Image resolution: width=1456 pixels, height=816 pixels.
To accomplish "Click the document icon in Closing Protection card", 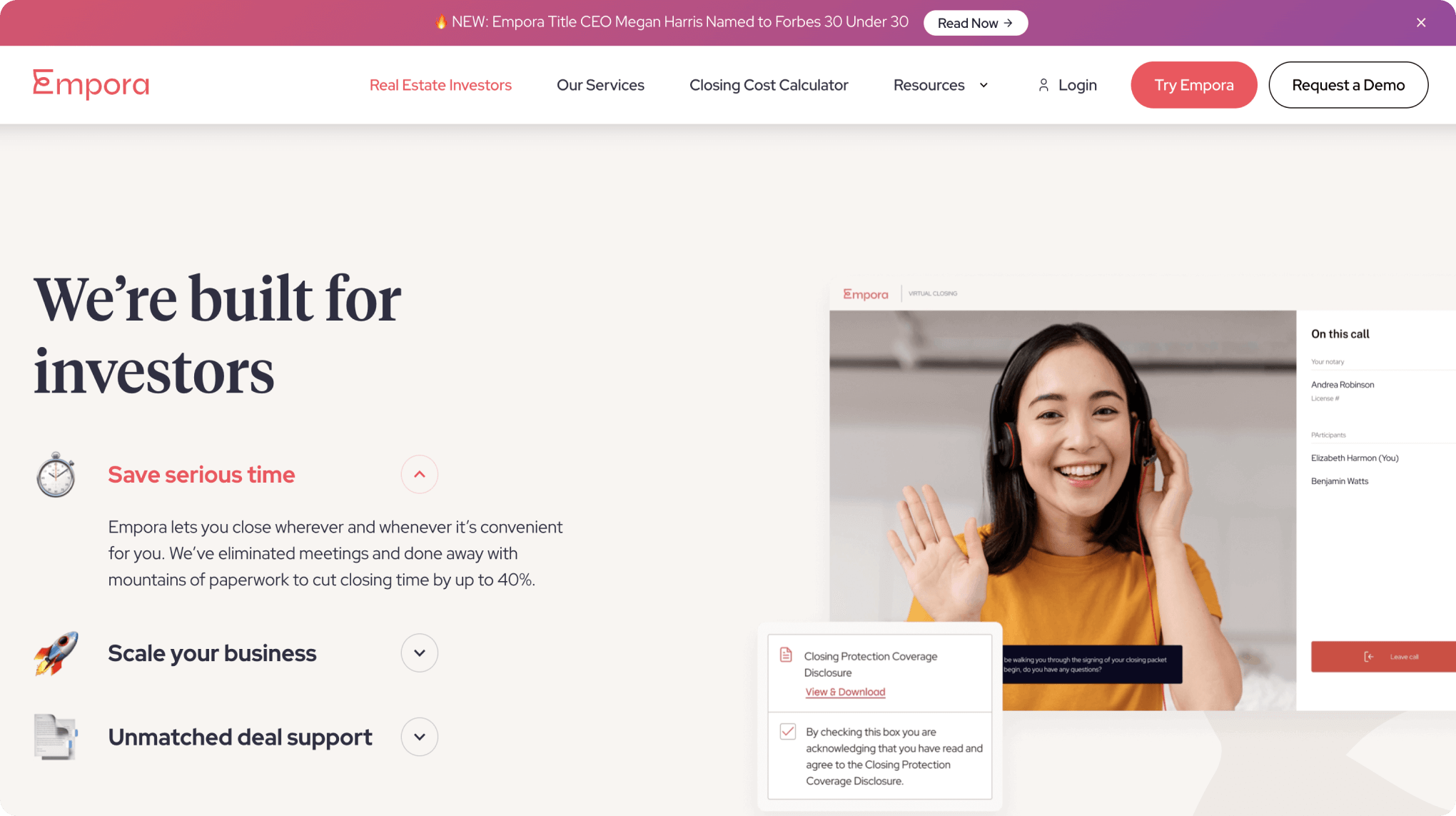I will coord(786,655).
